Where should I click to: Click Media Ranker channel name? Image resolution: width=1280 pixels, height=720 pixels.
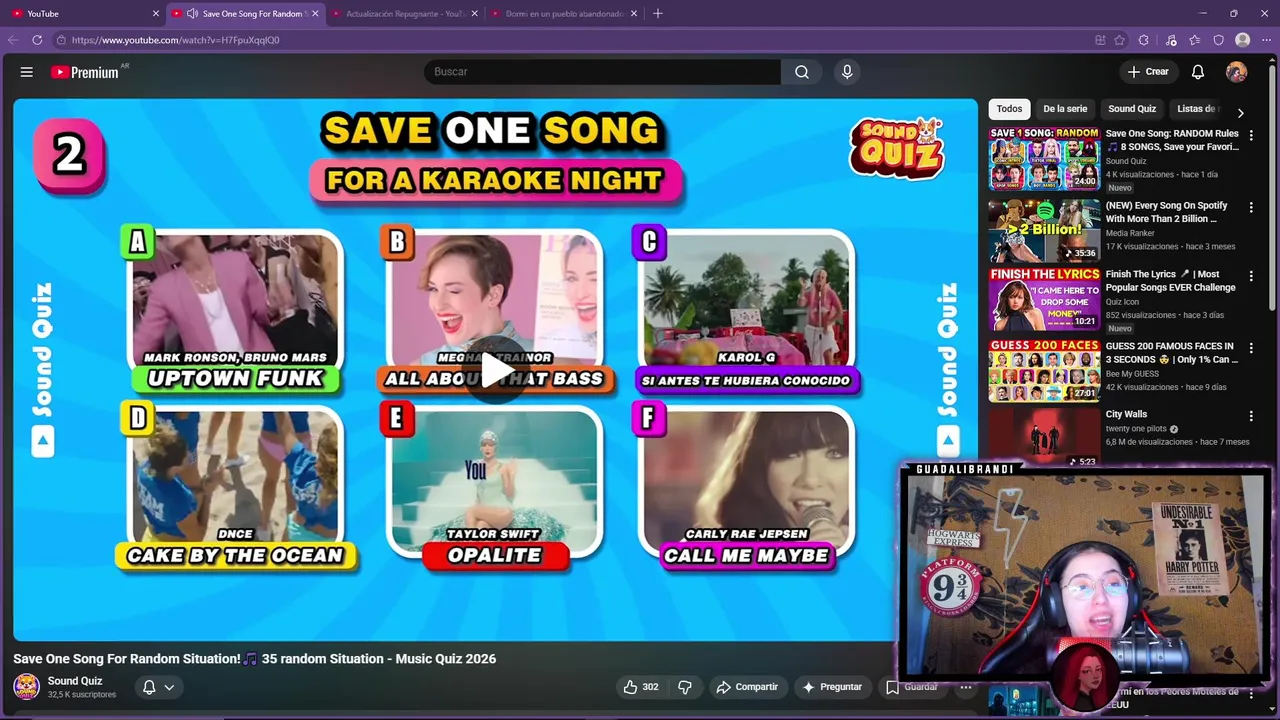[x=1131, y=233]
